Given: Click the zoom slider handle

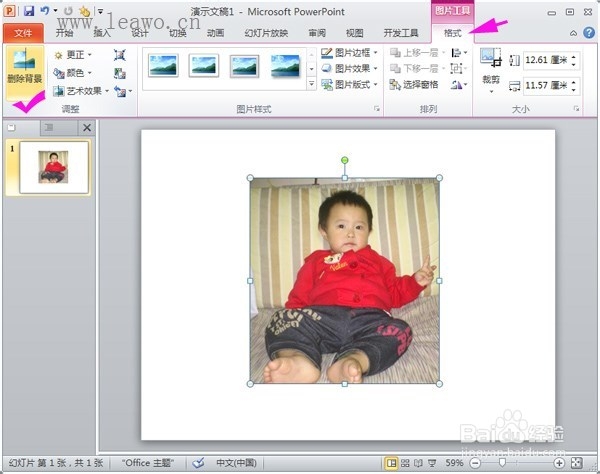Looking at the screenshot, I should [502, 463].
